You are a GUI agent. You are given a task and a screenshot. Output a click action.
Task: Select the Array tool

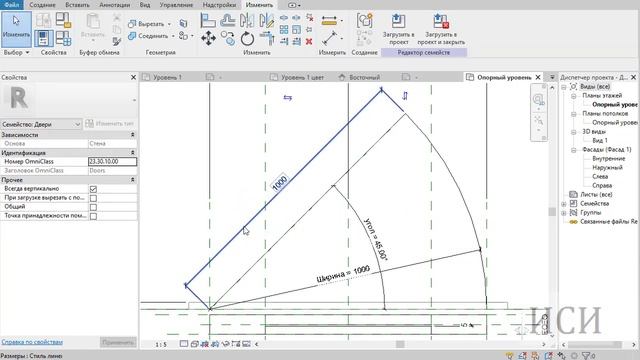point(284,29)
